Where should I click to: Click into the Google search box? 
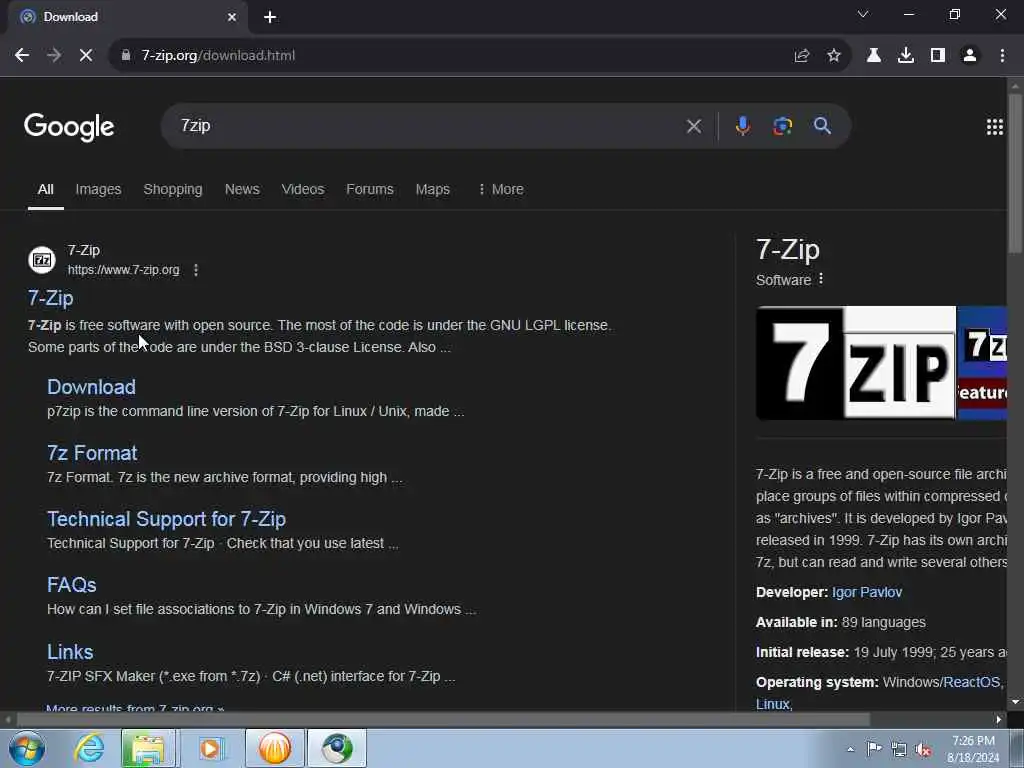[424, 126]
